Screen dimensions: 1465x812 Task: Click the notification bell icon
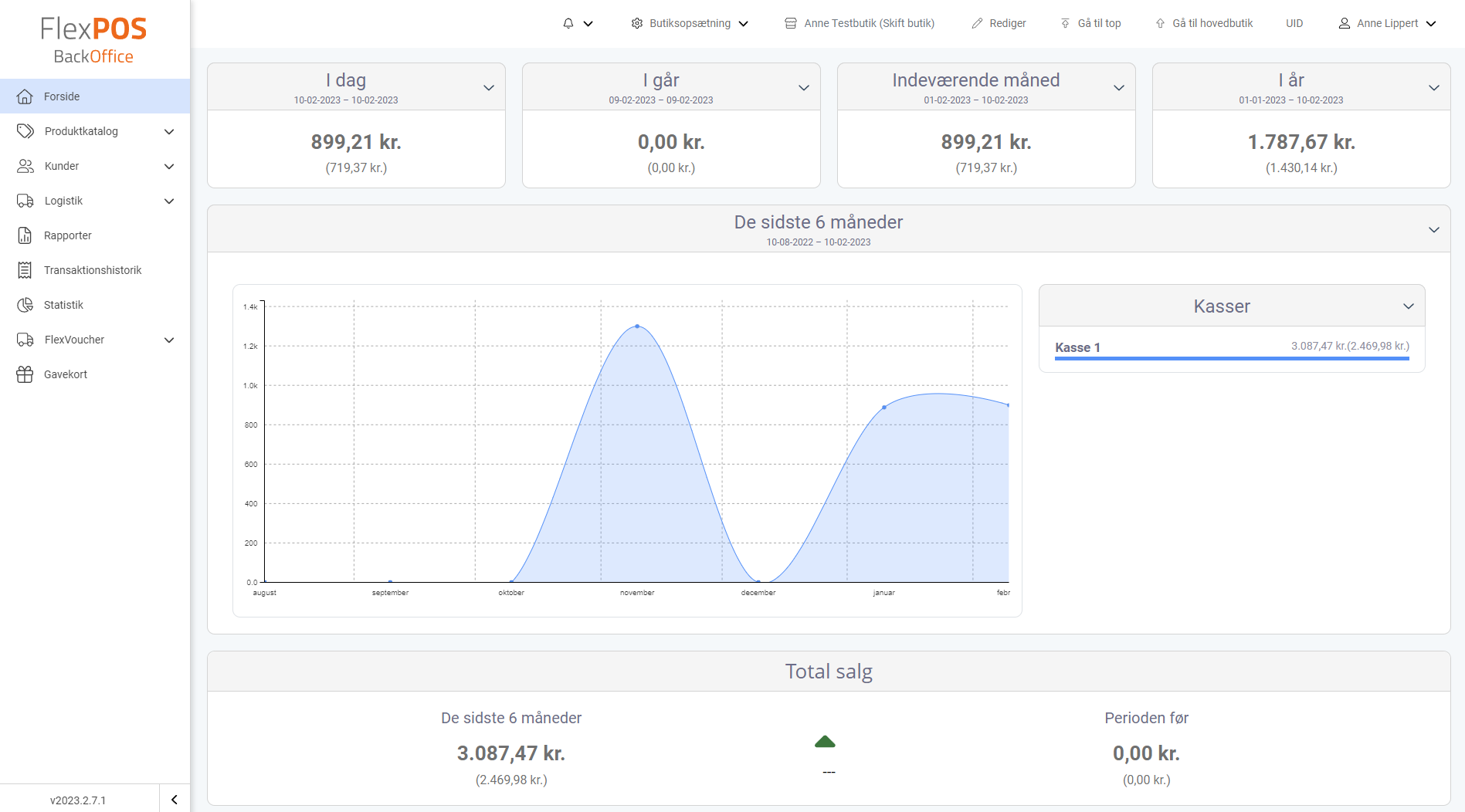tap(568, 23)
